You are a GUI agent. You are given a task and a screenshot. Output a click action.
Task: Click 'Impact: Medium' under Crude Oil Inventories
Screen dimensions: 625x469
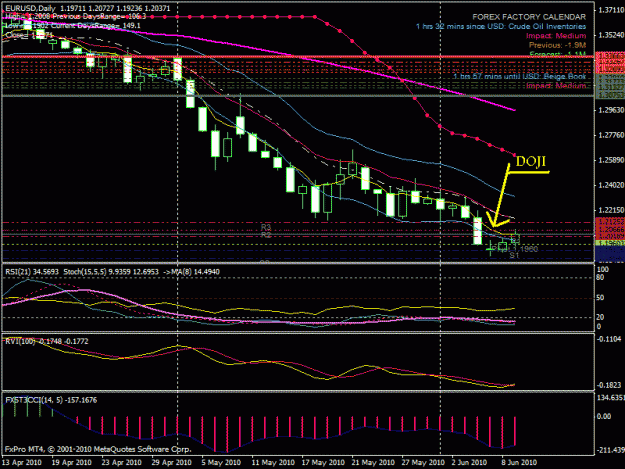556,36
